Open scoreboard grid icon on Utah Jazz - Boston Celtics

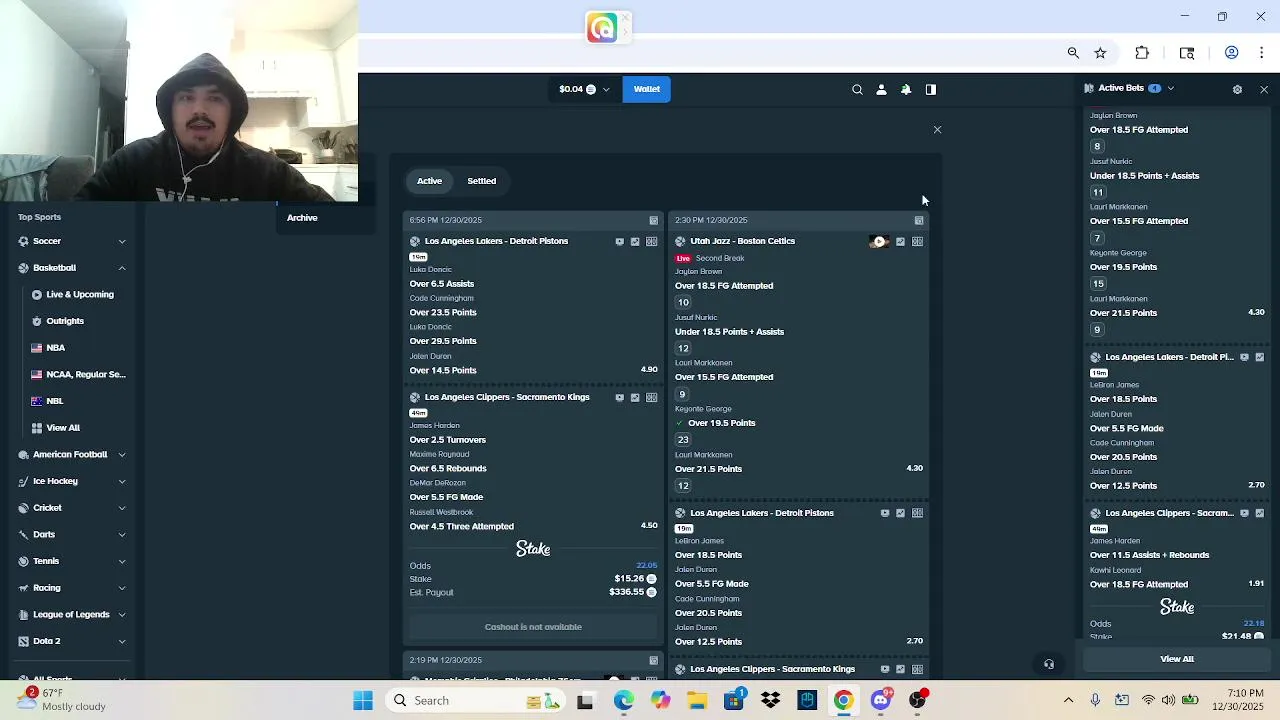click(917, 241)
